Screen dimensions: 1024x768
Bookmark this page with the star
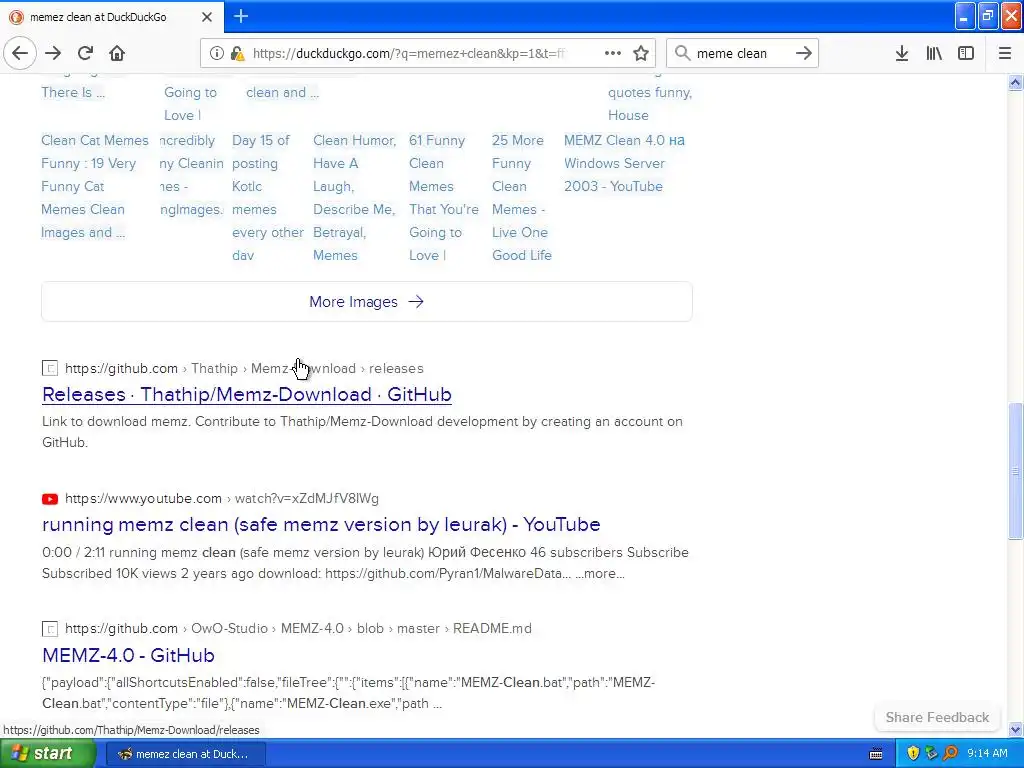click(x=641, y=53)
